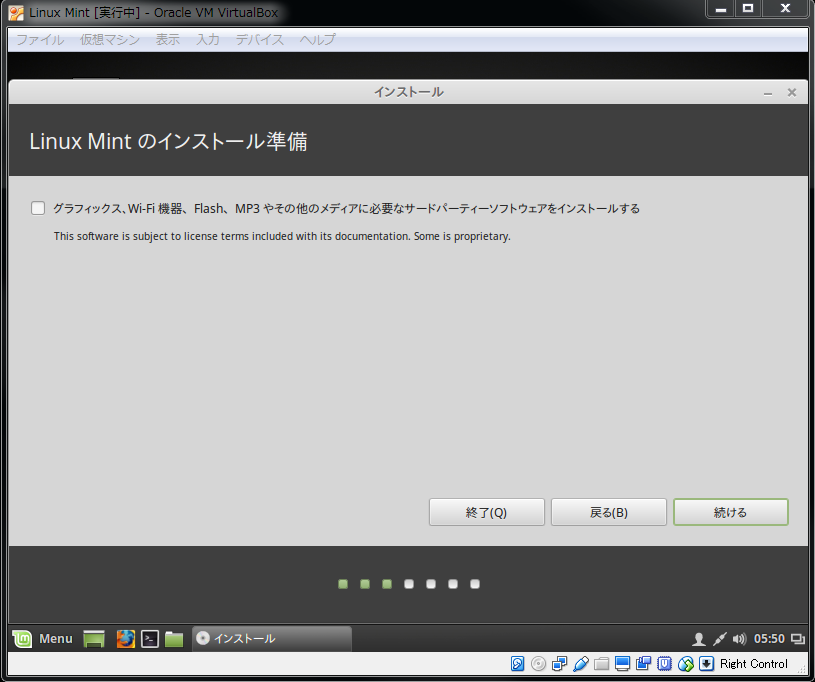This screenshot has height=682, width=815.
Task: Click VirtualBox video capture indicator
Action: (x=643, y=664)
